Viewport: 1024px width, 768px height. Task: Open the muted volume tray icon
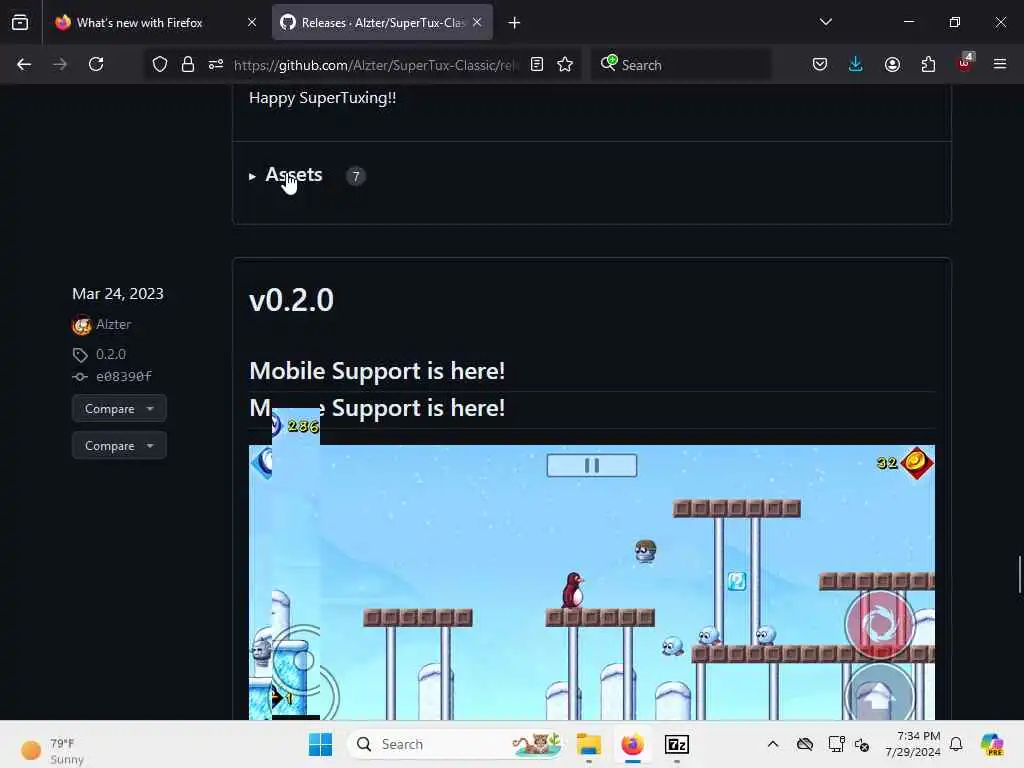[x=862, y=744]
